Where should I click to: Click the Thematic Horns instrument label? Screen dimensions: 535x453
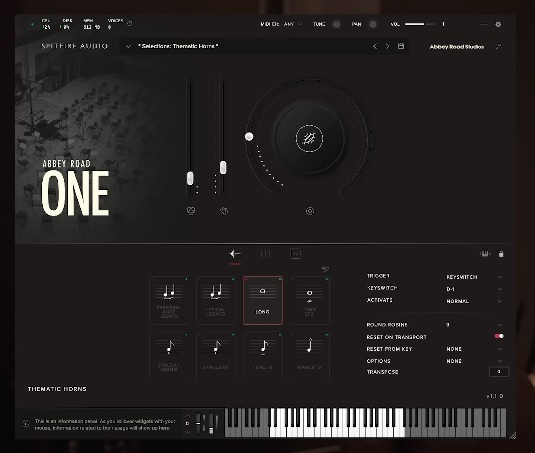(57, 389)
